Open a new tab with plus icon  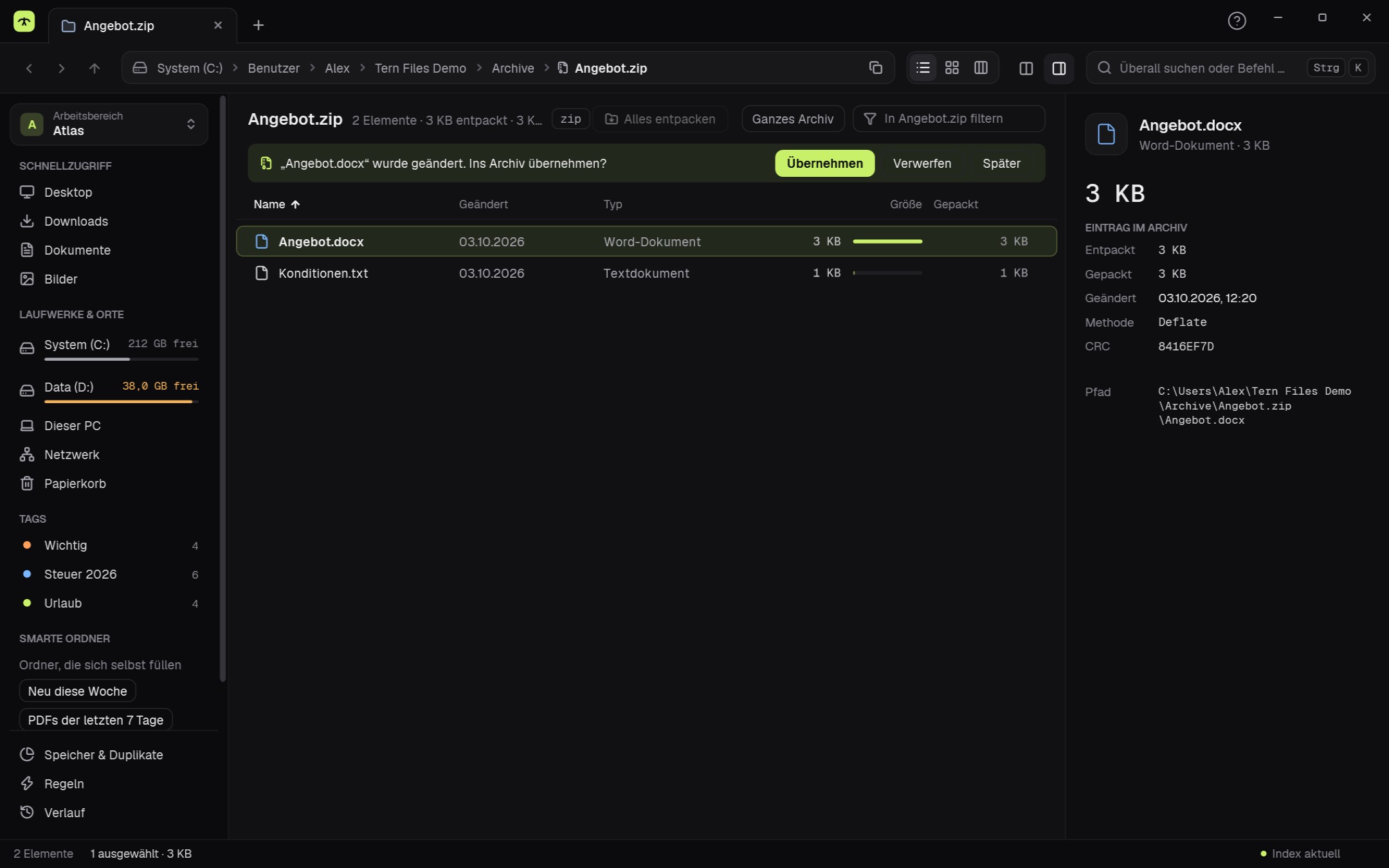pyautogui.click(x=259, y=25)
